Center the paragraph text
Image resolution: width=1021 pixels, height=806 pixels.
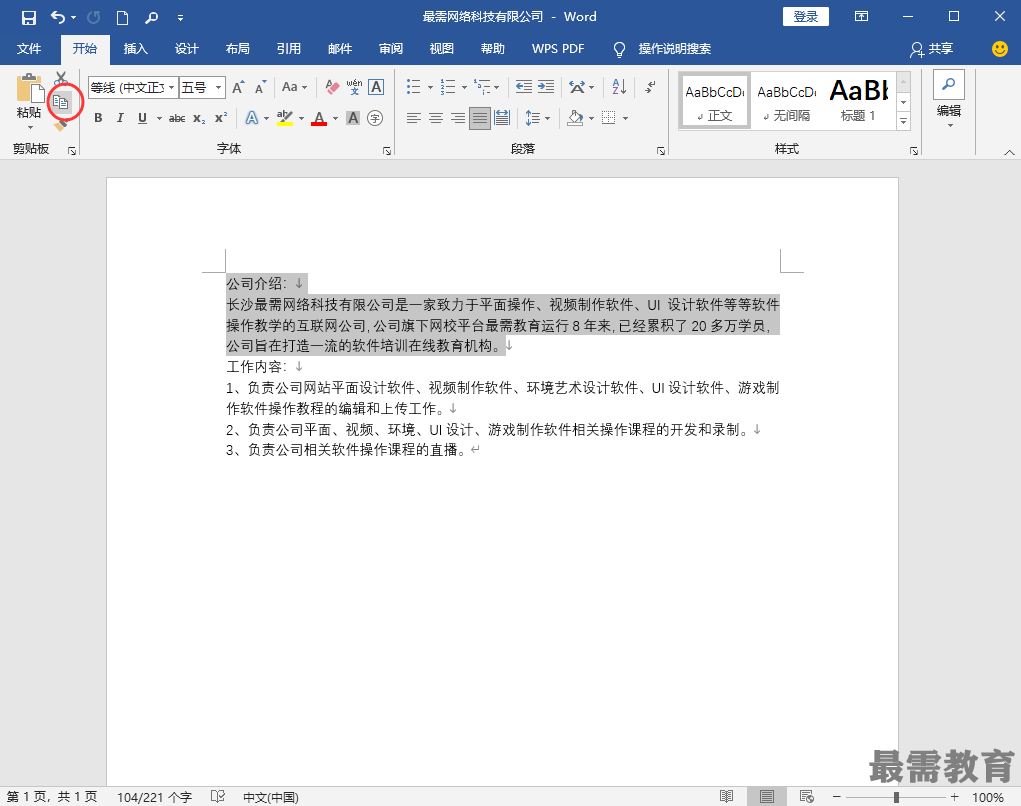pyautogui.click(x=436, y=118)
